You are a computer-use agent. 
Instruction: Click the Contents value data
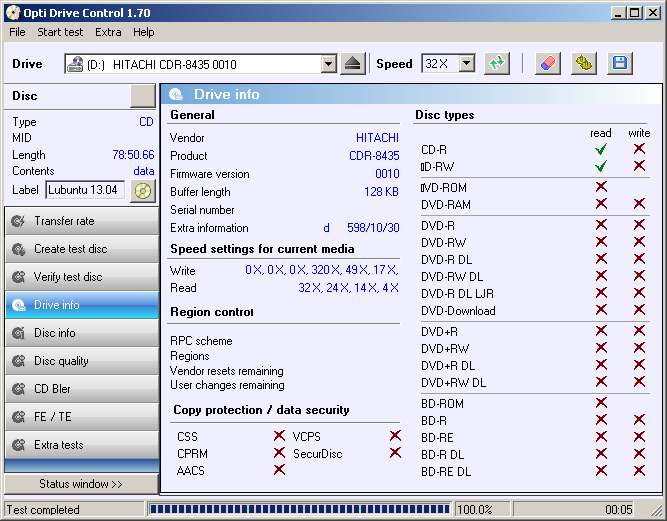(144, 171)
